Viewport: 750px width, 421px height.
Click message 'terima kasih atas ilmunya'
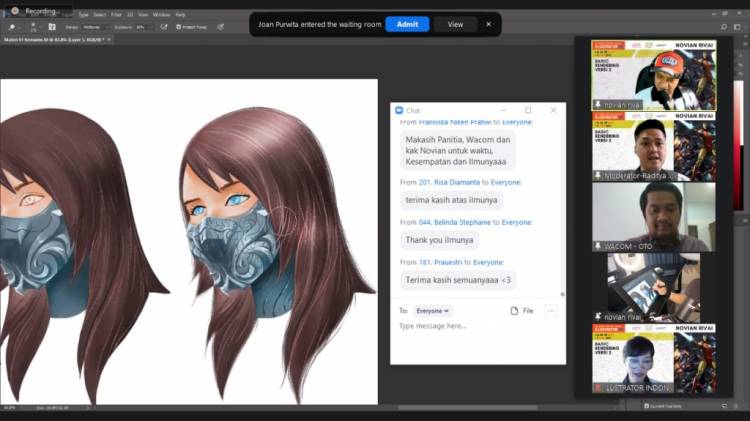[x=452, y=200]
